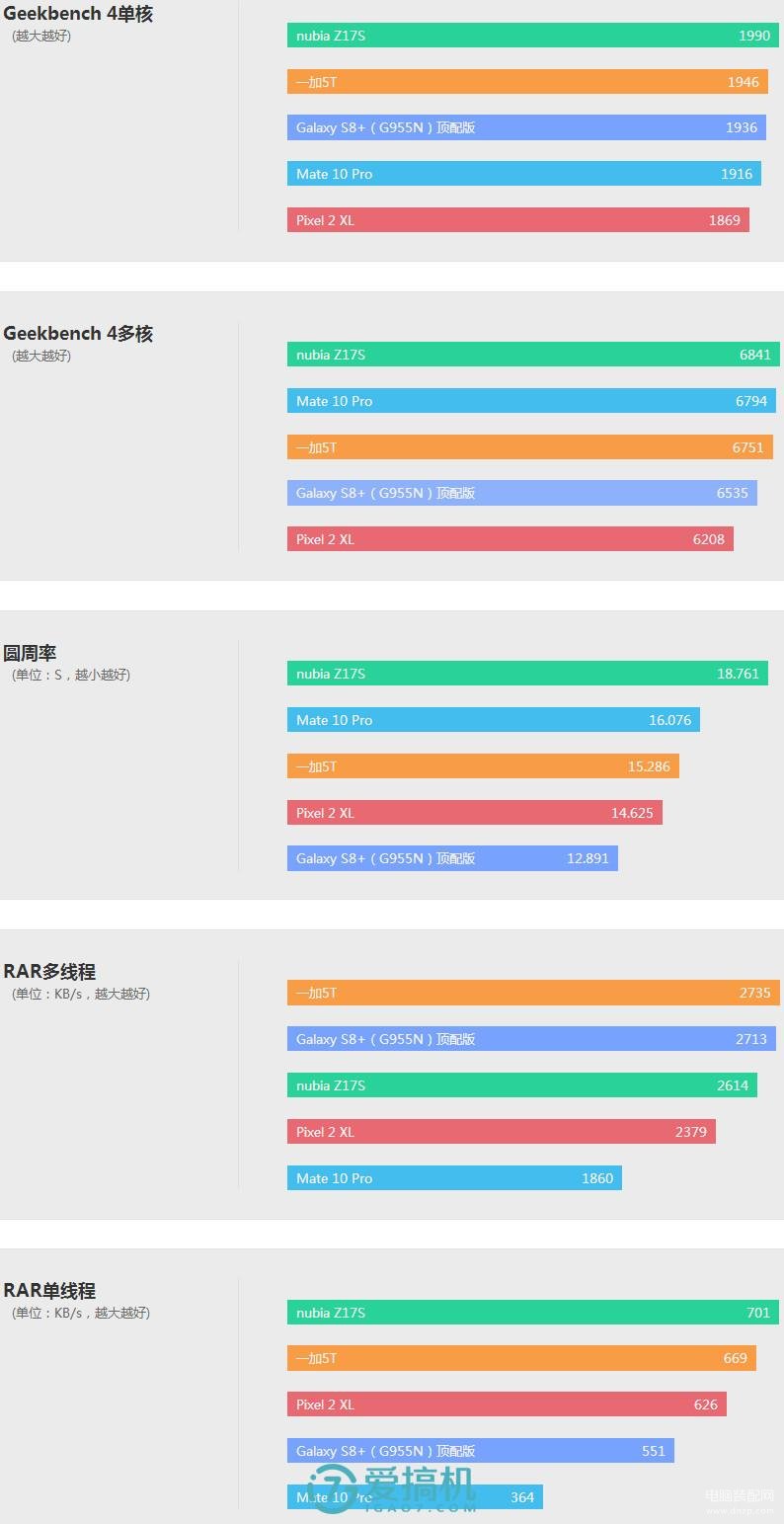Click the RAR单线程 section title
Image resolution: width=784 pixels, height=1524 pixels.
click(x=49, y=1291)
